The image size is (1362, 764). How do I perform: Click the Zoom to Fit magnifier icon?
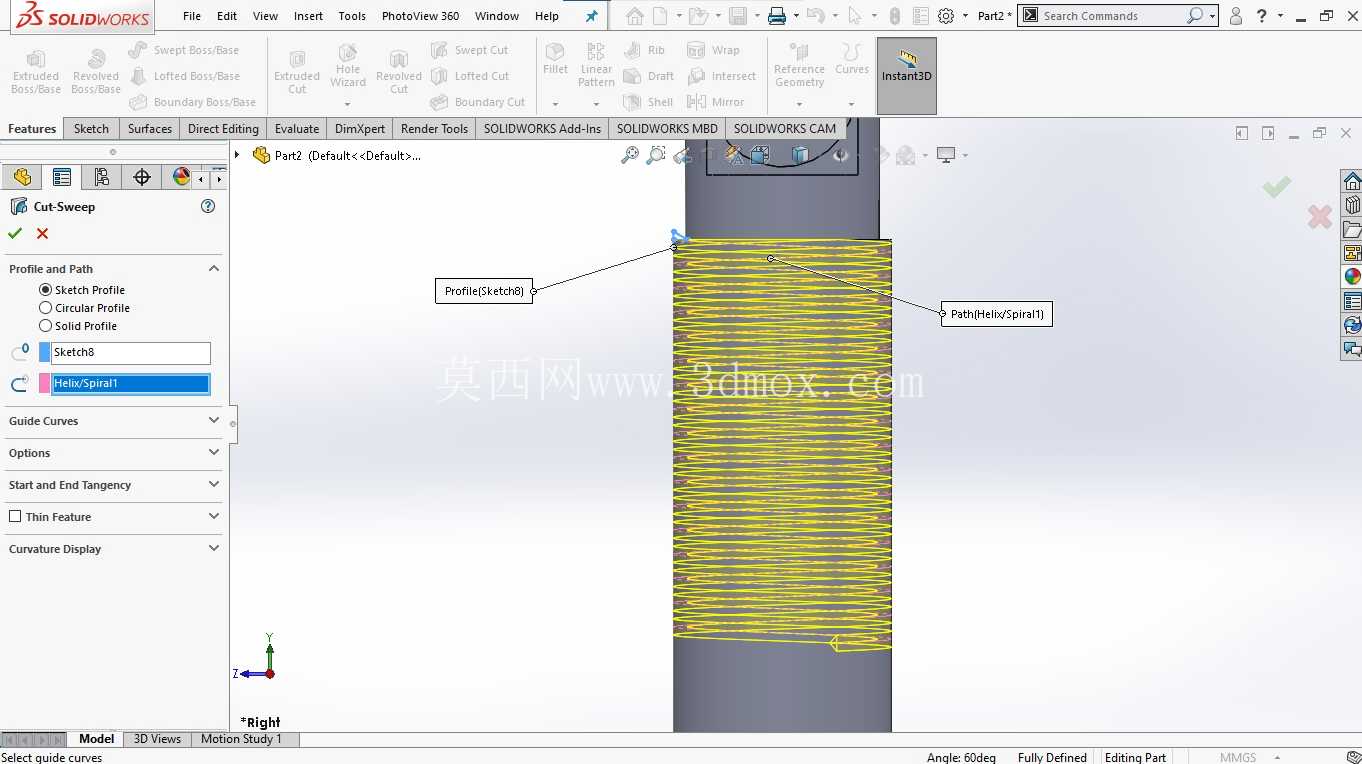[630, 155]
